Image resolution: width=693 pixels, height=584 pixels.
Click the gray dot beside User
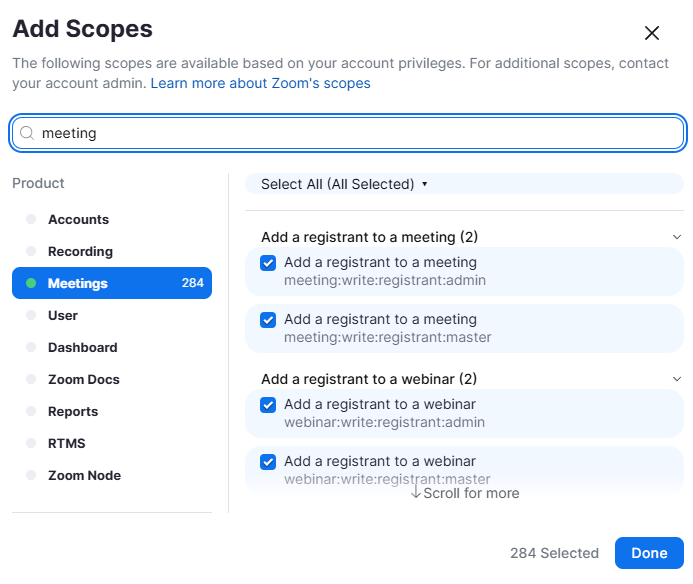pos(31,315)
